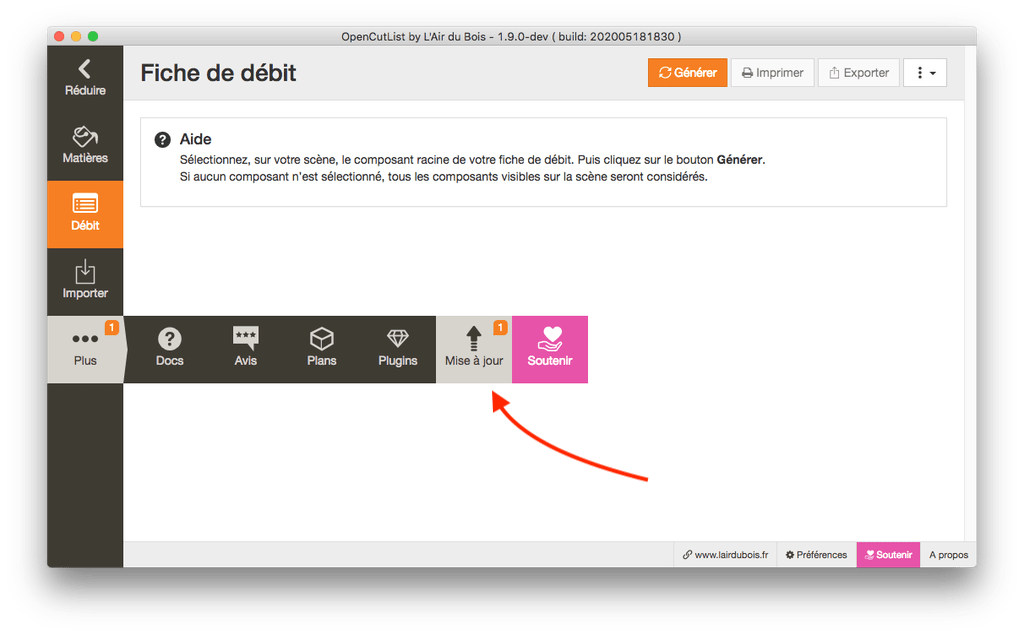The height and width of the screenshot is (635, 1024).
Task: Open www.lairdubois.fr link
Action: coord(725,555)
